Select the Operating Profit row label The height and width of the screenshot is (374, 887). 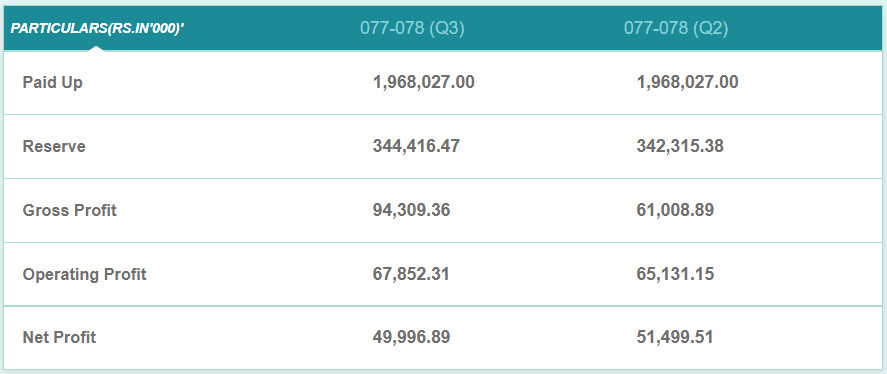point(84,274)
